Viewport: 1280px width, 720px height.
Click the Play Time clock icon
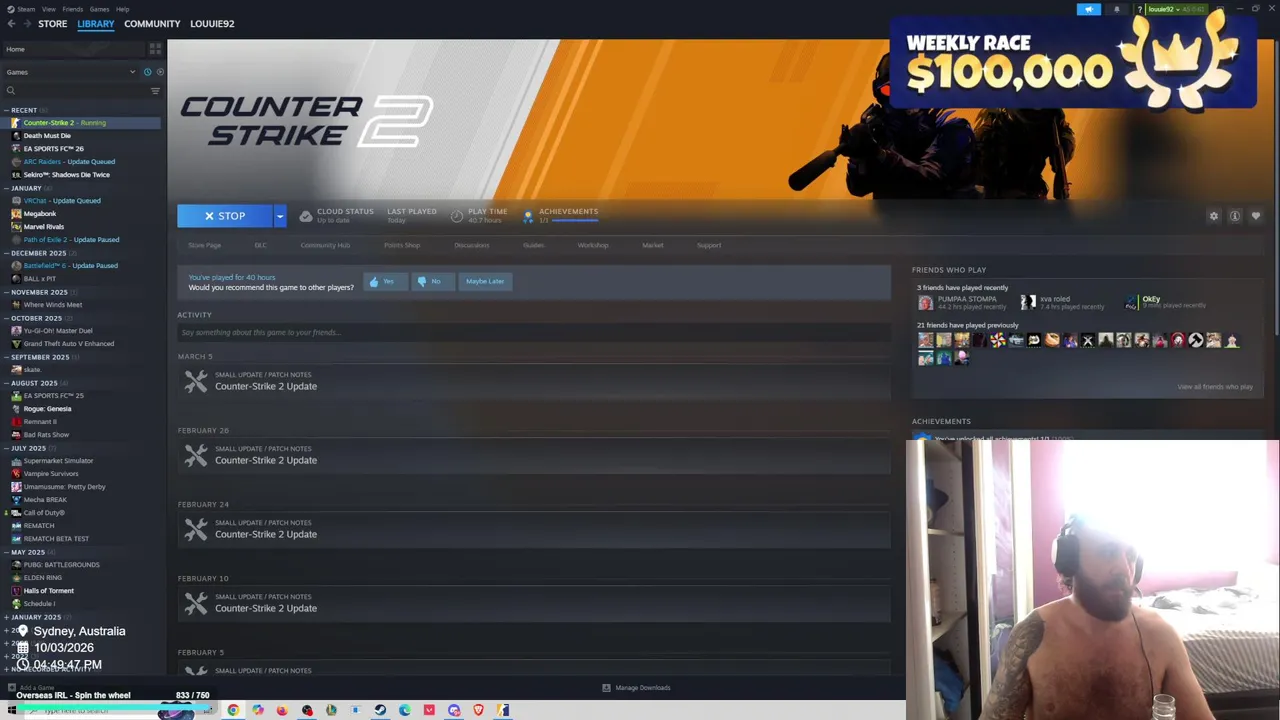tap(457, 216)
